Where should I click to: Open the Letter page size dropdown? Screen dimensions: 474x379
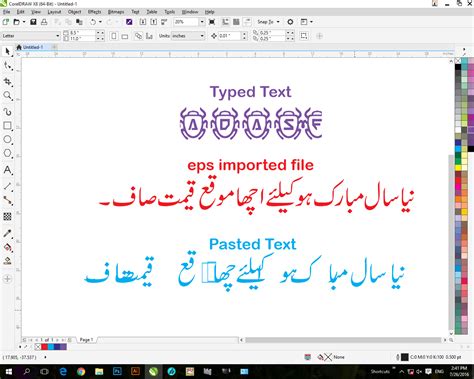tap(58, 36)
